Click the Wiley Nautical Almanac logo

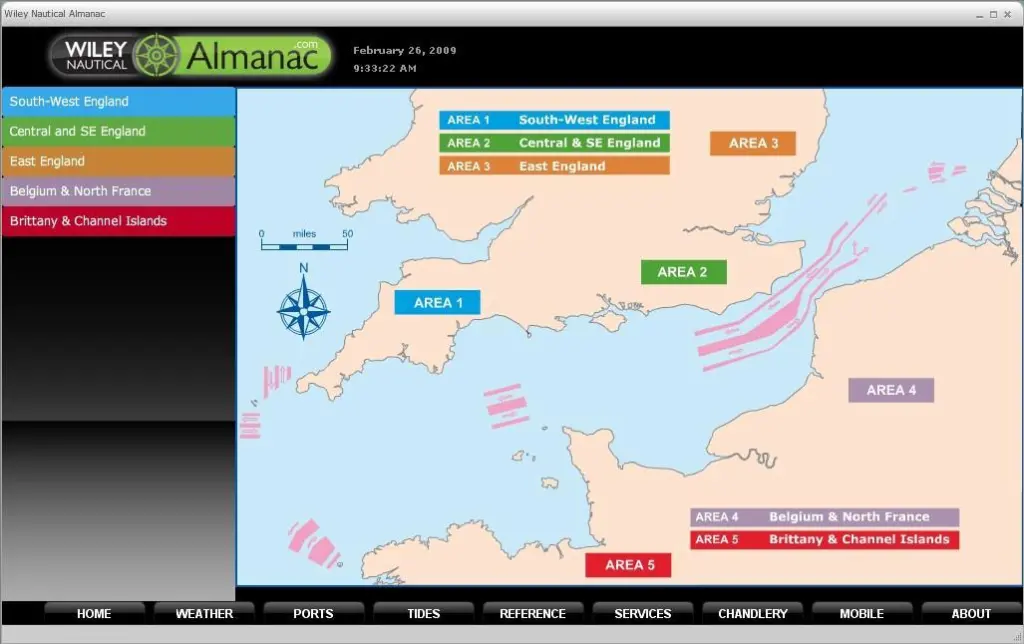tap(190, 56)
